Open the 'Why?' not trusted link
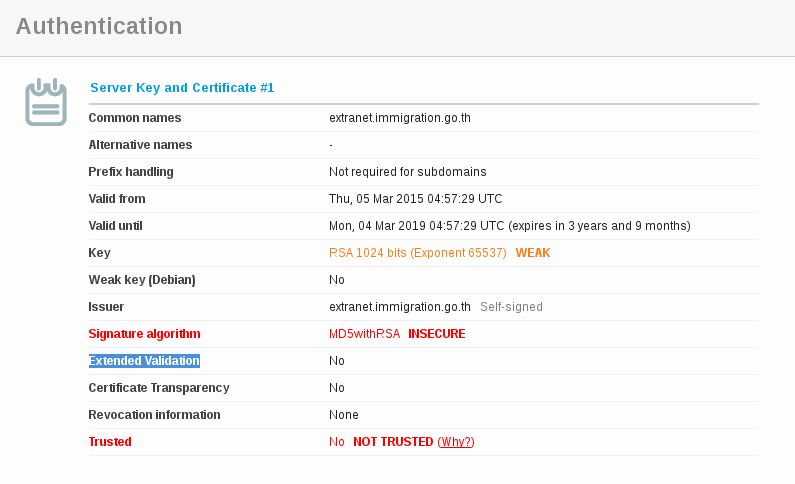 pyautogui.click(x=456, y=442)
